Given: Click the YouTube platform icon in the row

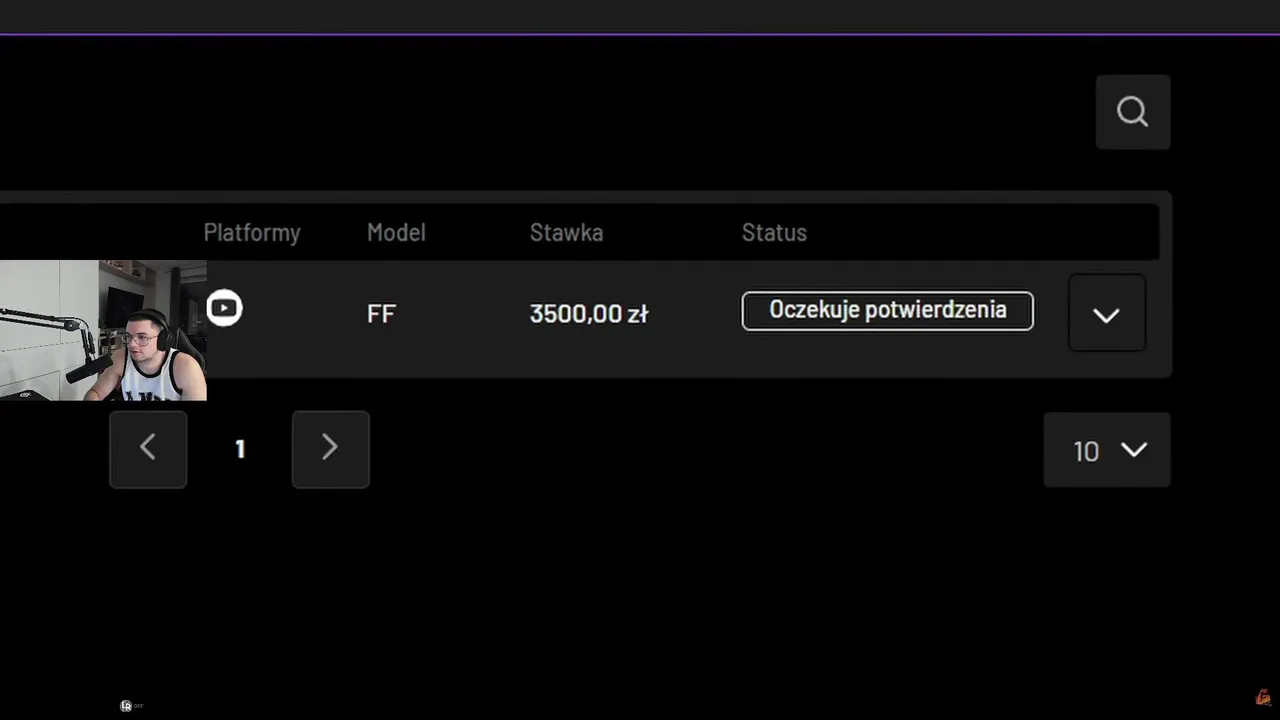Looking at the screenshot, I should click(x=224, y=308).
